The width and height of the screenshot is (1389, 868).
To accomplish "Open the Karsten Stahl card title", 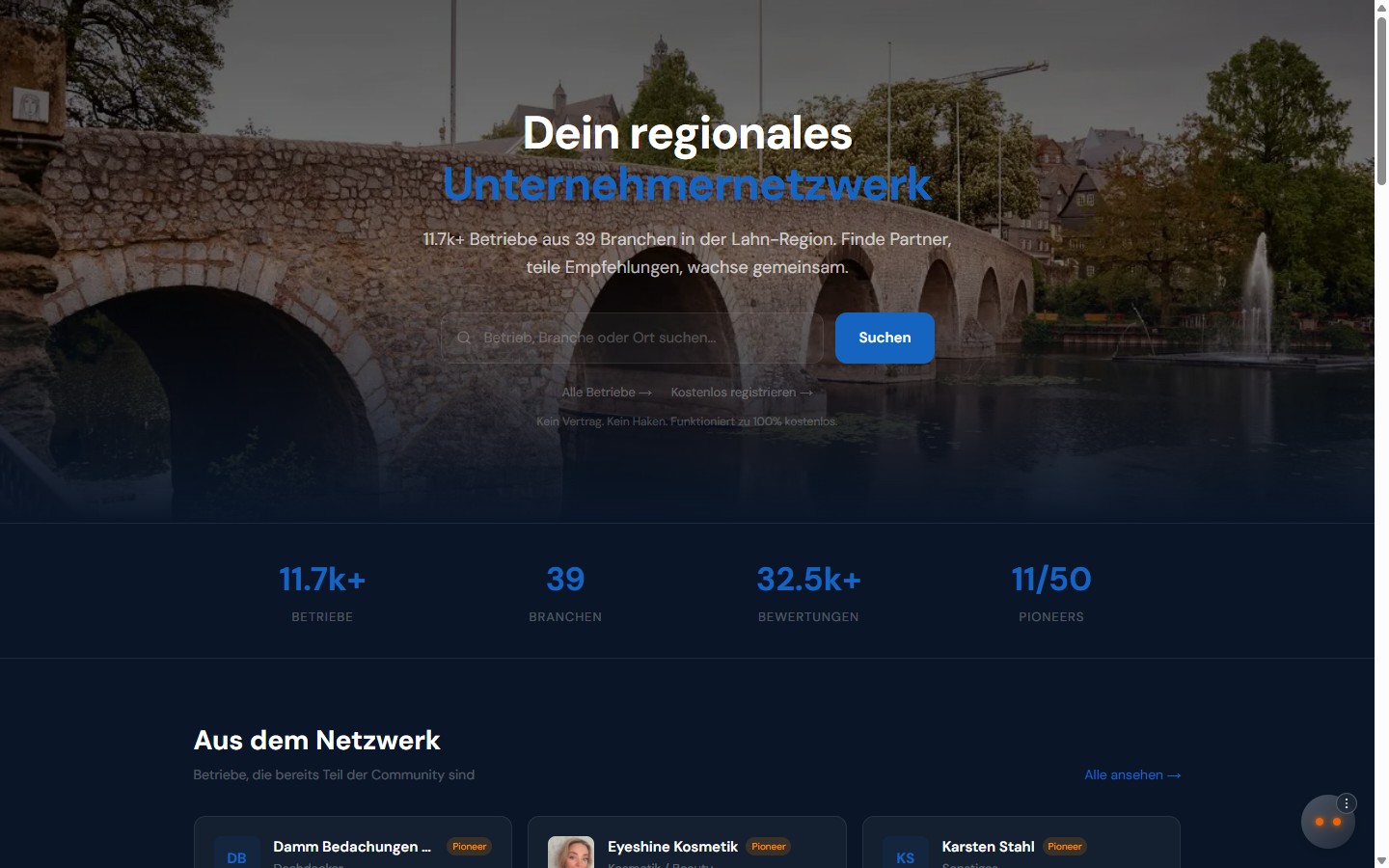I will tap(988, 847).
